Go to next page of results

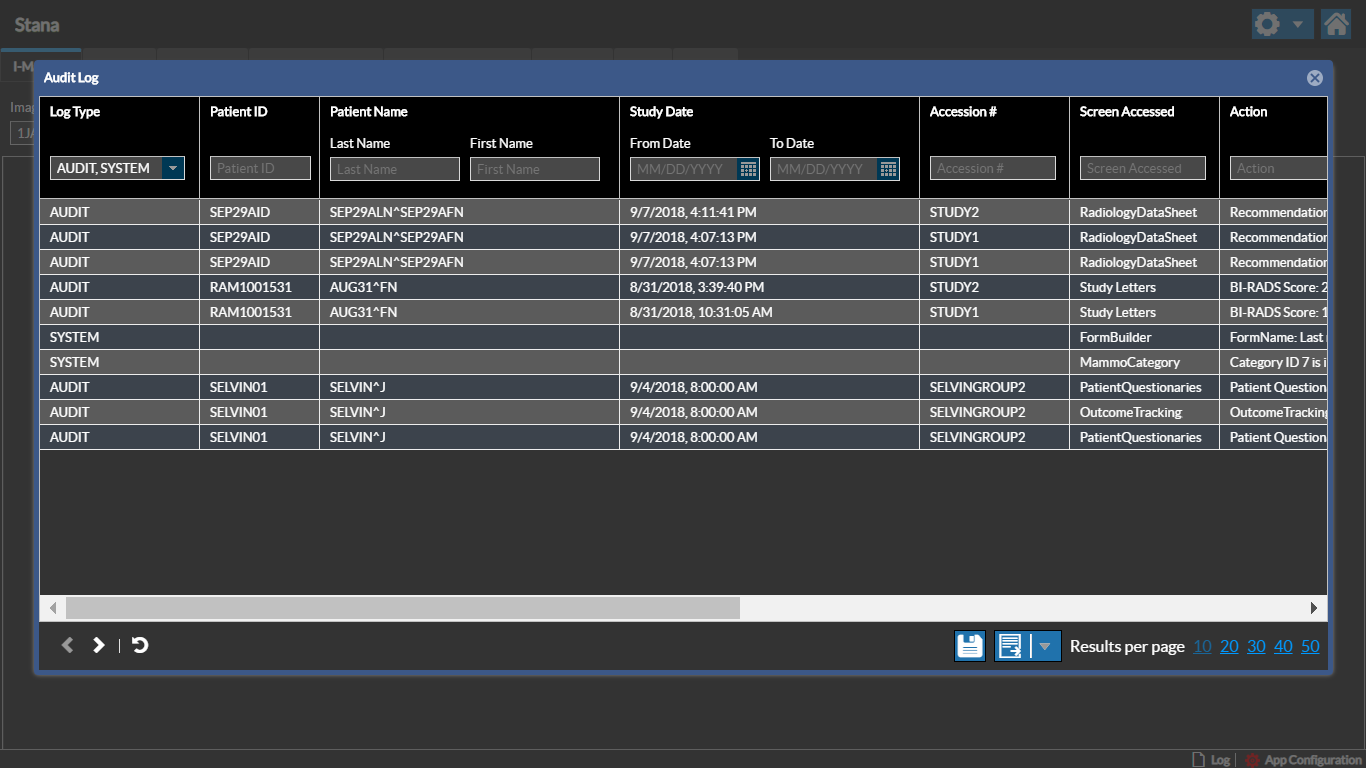coord(98,645)
